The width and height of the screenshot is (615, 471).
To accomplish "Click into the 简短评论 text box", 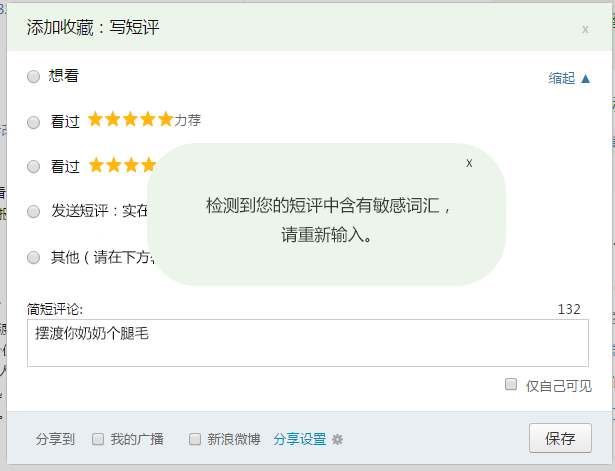I will (x=307, y=343).
